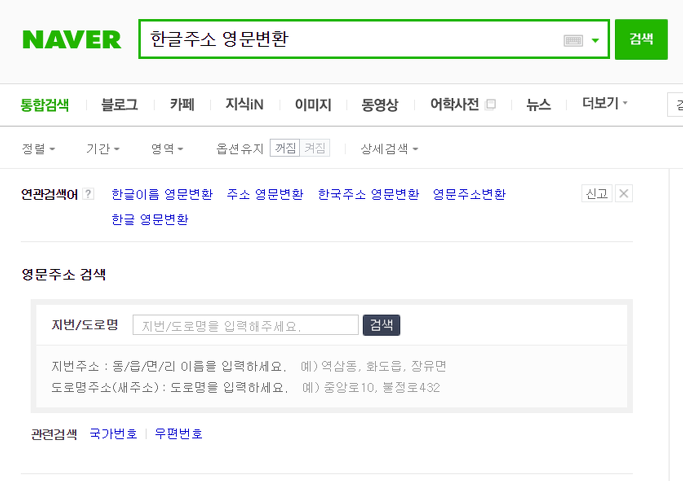Click the green 검색 search button

(641, 39)
